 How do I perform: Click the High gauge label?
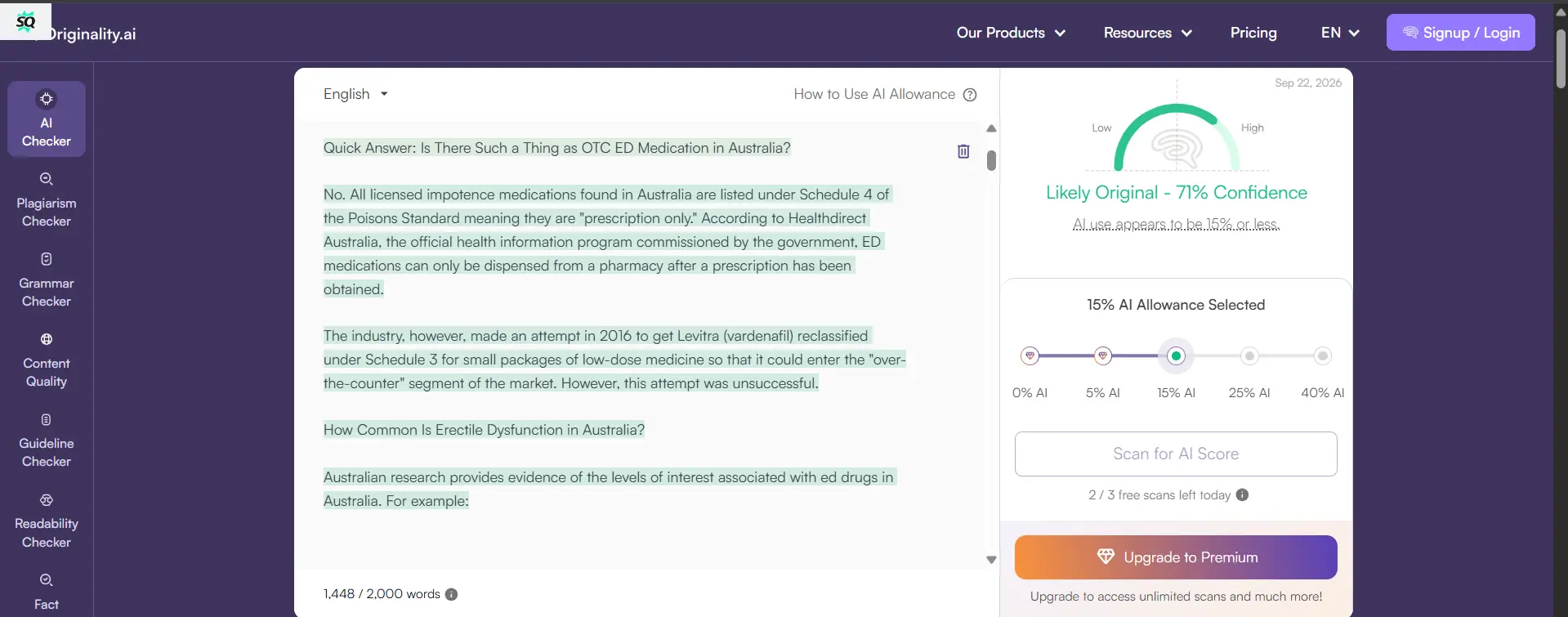tap(1252, 127)
